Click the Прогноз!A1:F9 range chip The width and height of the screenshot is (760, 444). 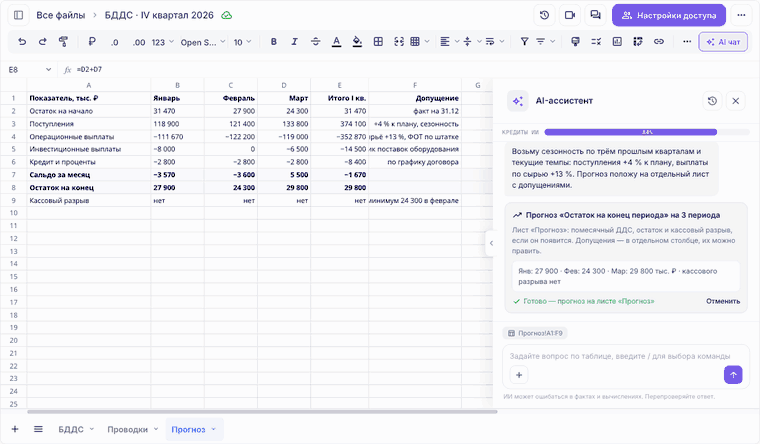[x=535, y=333]
